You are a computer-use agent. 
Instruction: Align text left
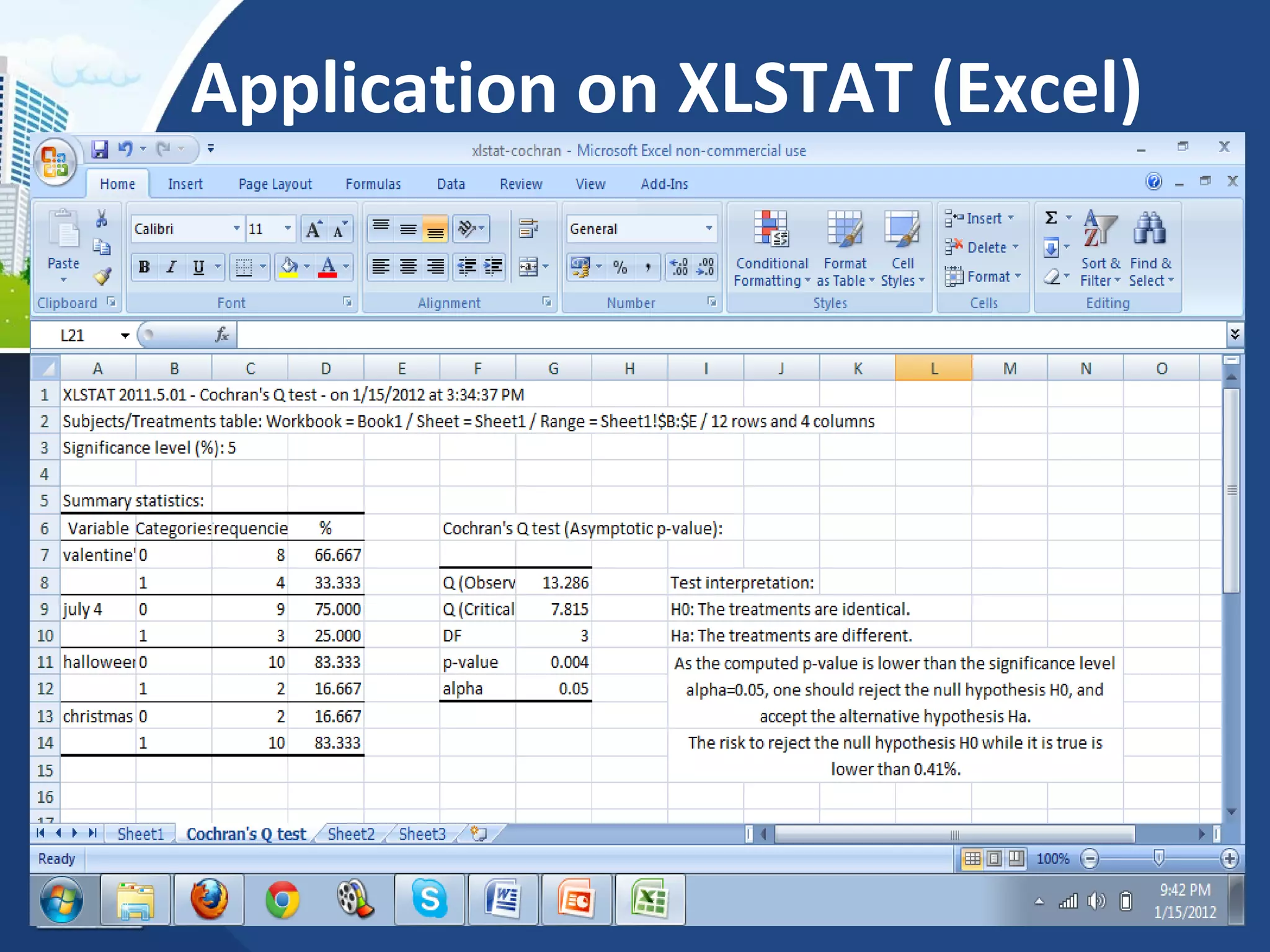[381, 267]
